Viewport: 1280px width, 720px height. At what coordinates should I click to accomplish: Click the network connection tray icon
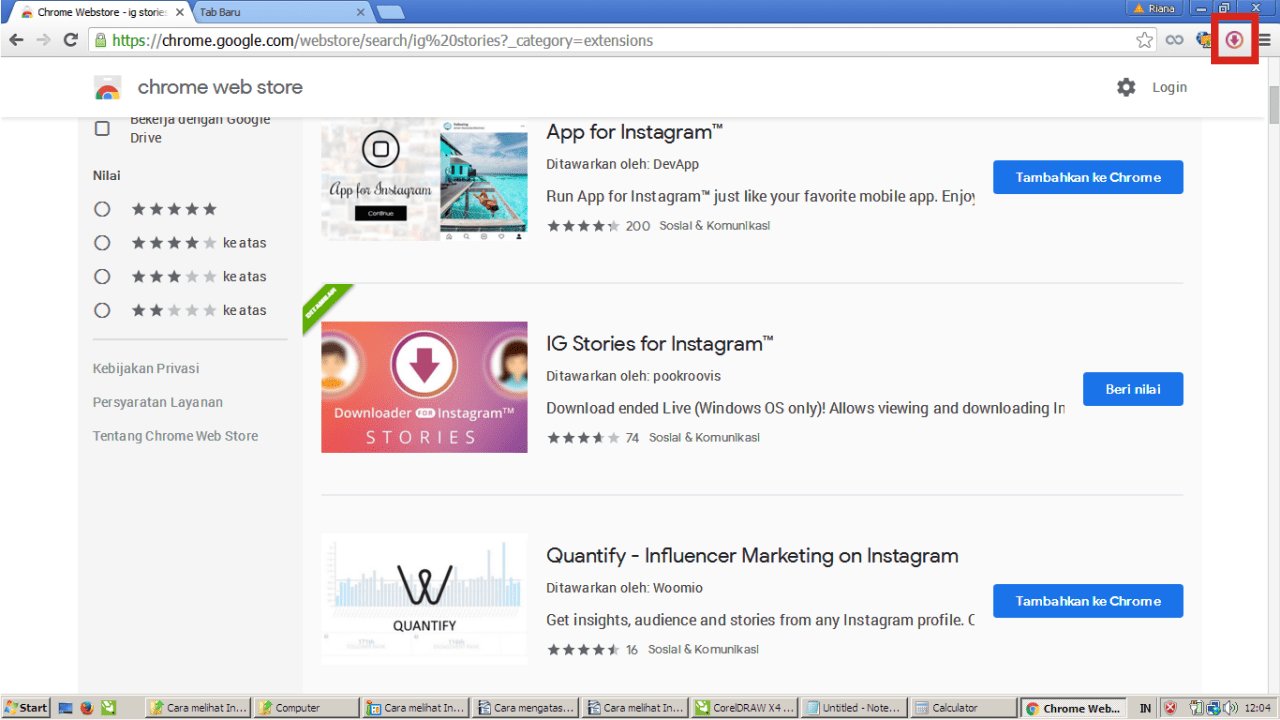[x=1212, y=708]
